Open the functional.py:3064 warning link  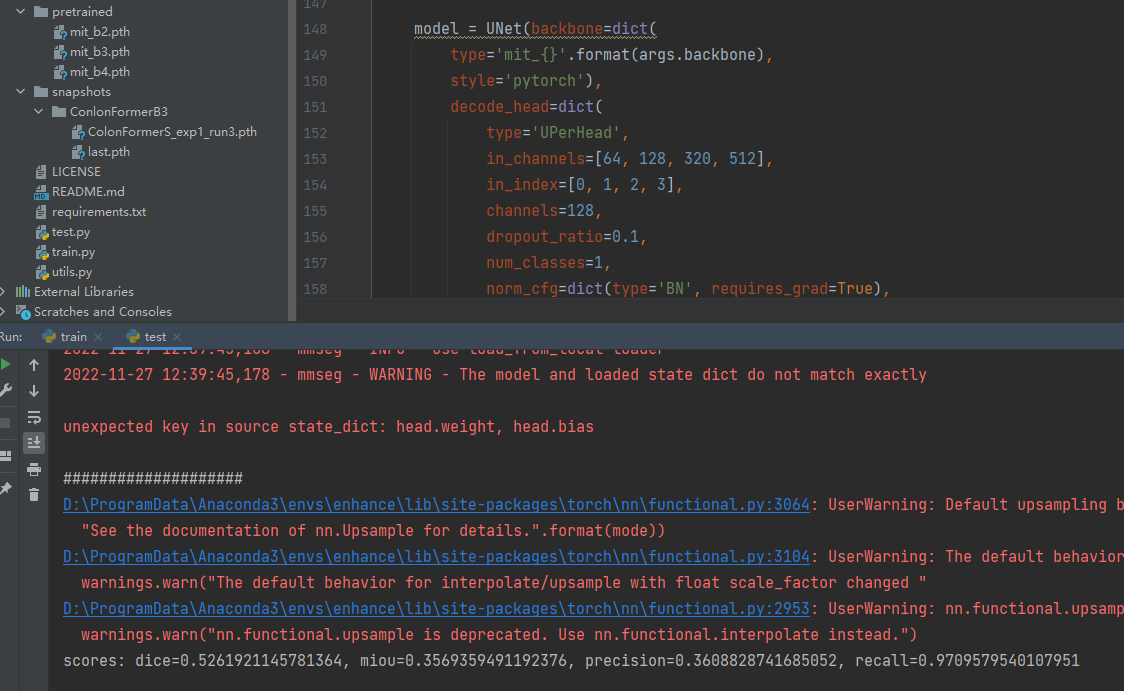(x=435, y=504)
